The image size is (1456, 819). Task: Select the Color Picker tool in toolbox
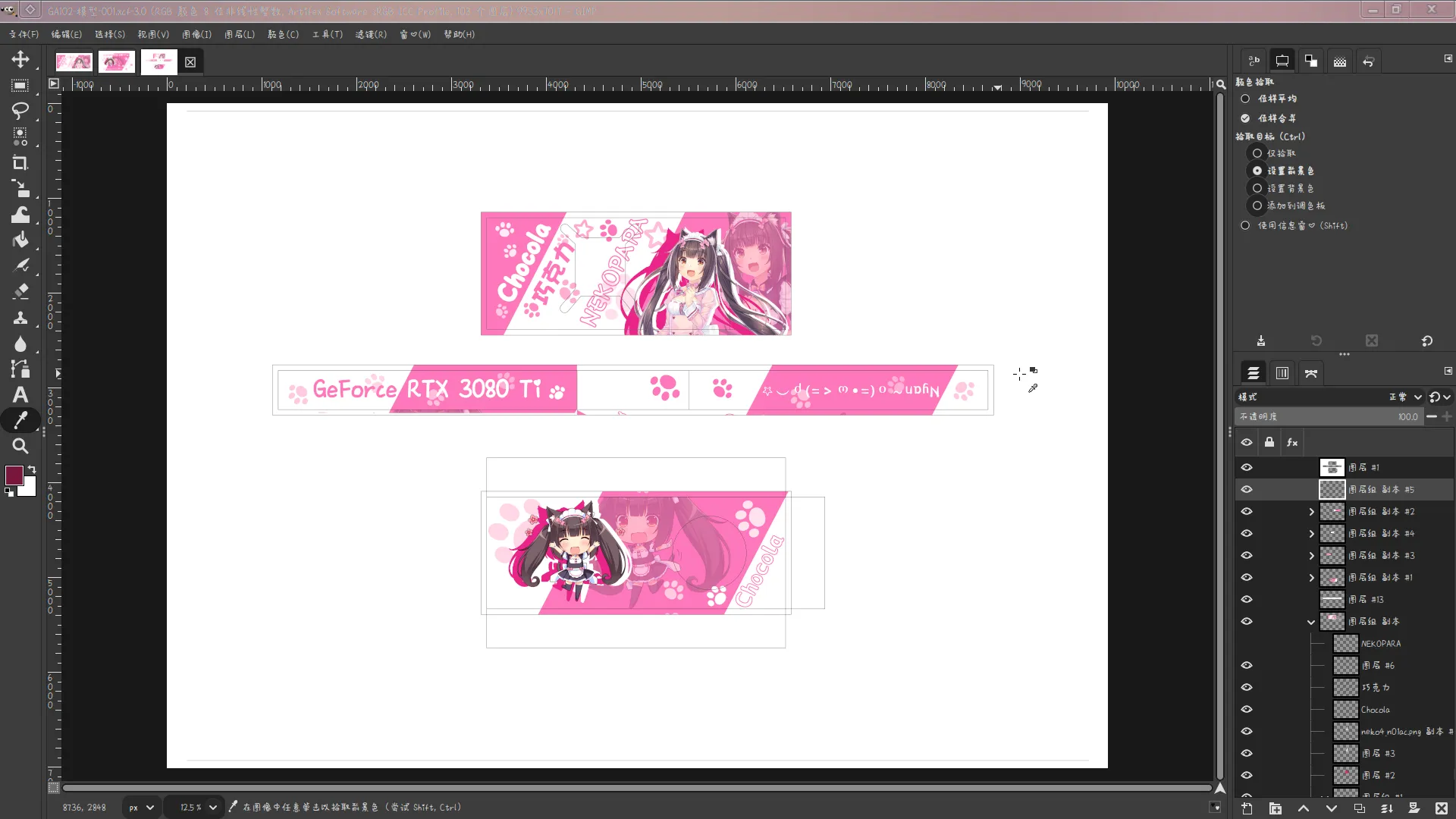(x=20, y=420)
